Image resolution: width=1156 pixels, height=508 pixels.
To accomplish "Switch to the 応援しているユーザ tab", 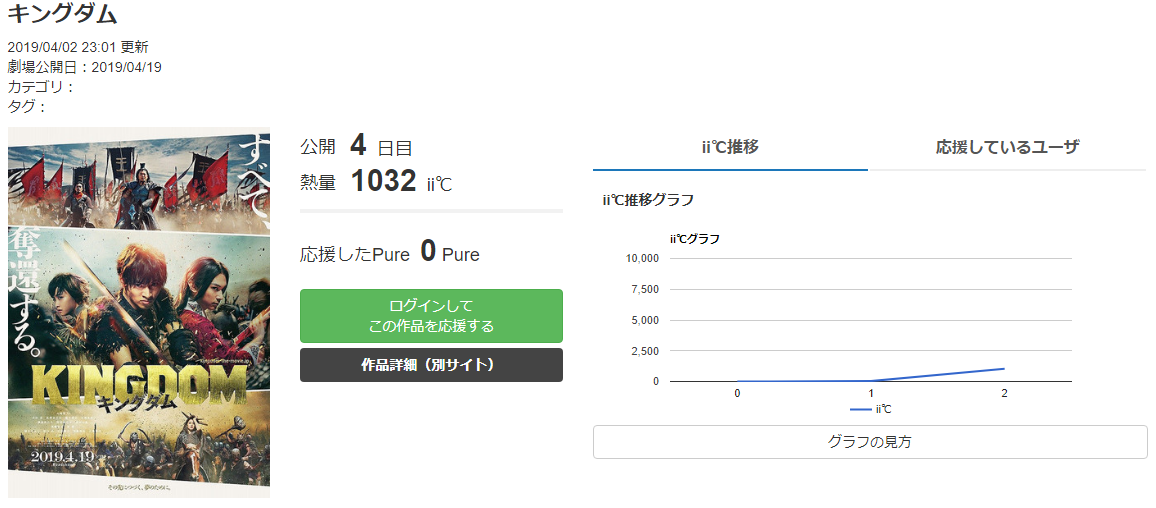I will pyautogui.click(x=1007, y=147).
